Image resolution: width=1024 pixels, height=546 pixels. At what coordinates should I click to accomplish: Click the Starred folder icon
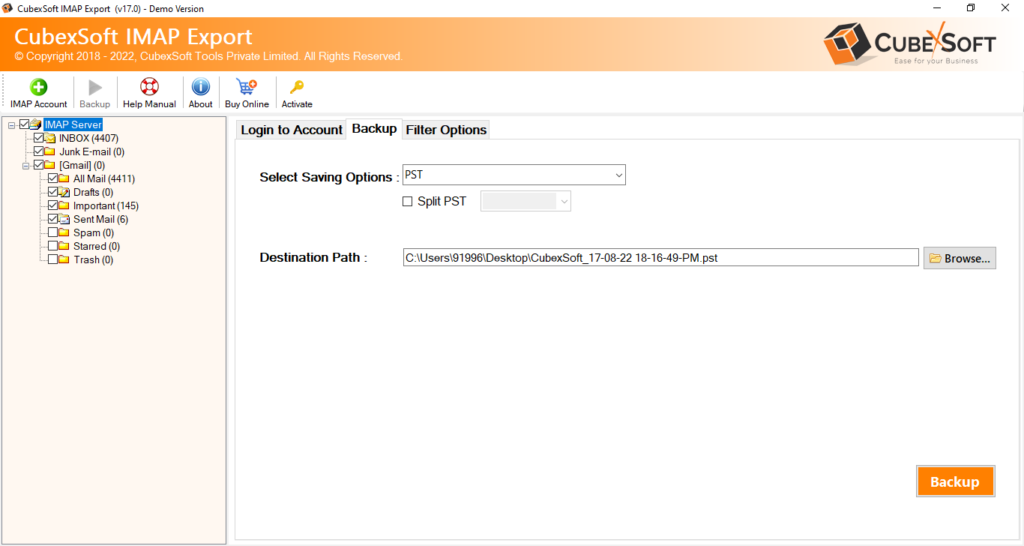[64, 246]
